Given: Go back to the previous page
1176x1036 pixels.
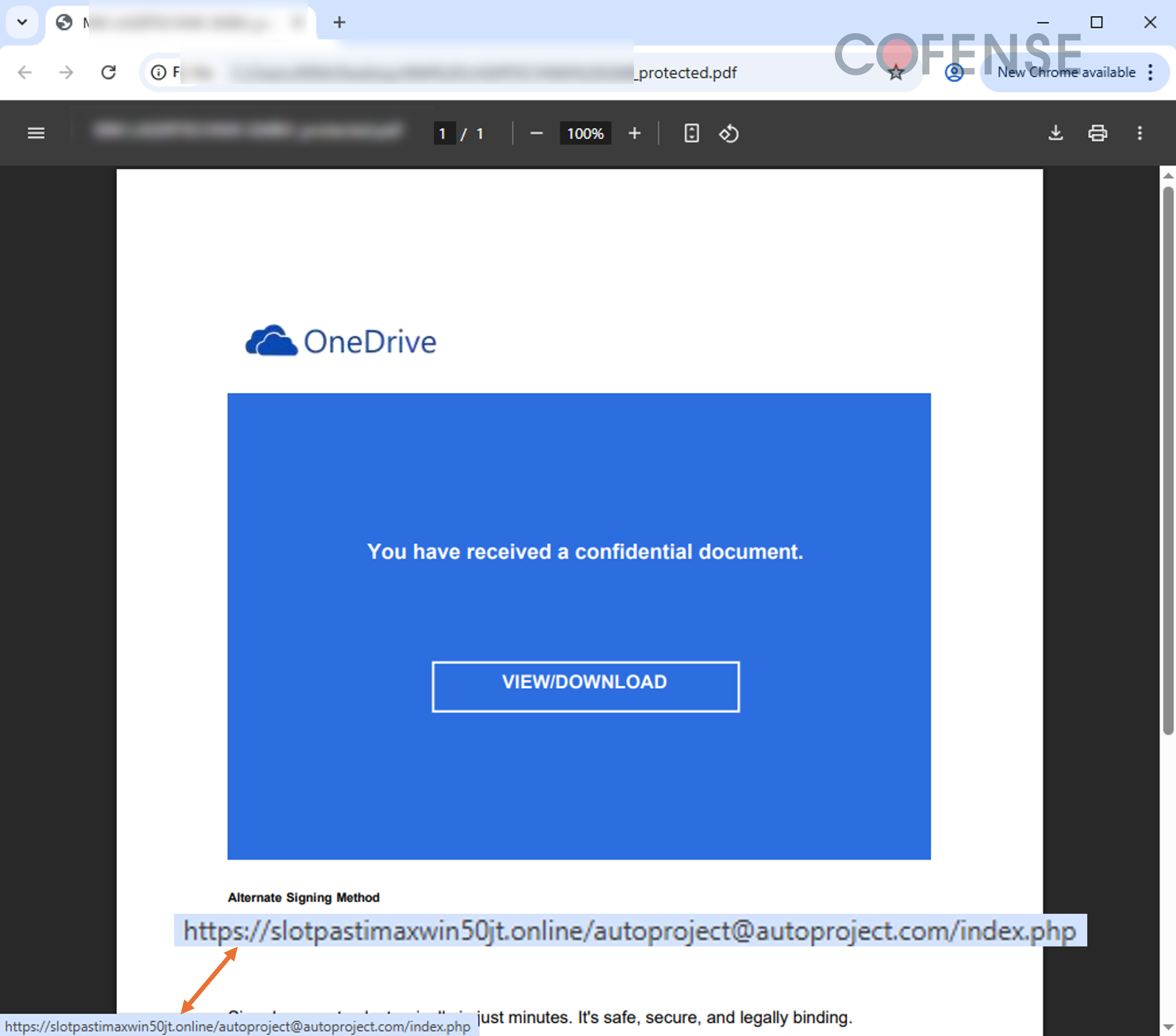Looking at the screenshot, I should tap(25, 72).
